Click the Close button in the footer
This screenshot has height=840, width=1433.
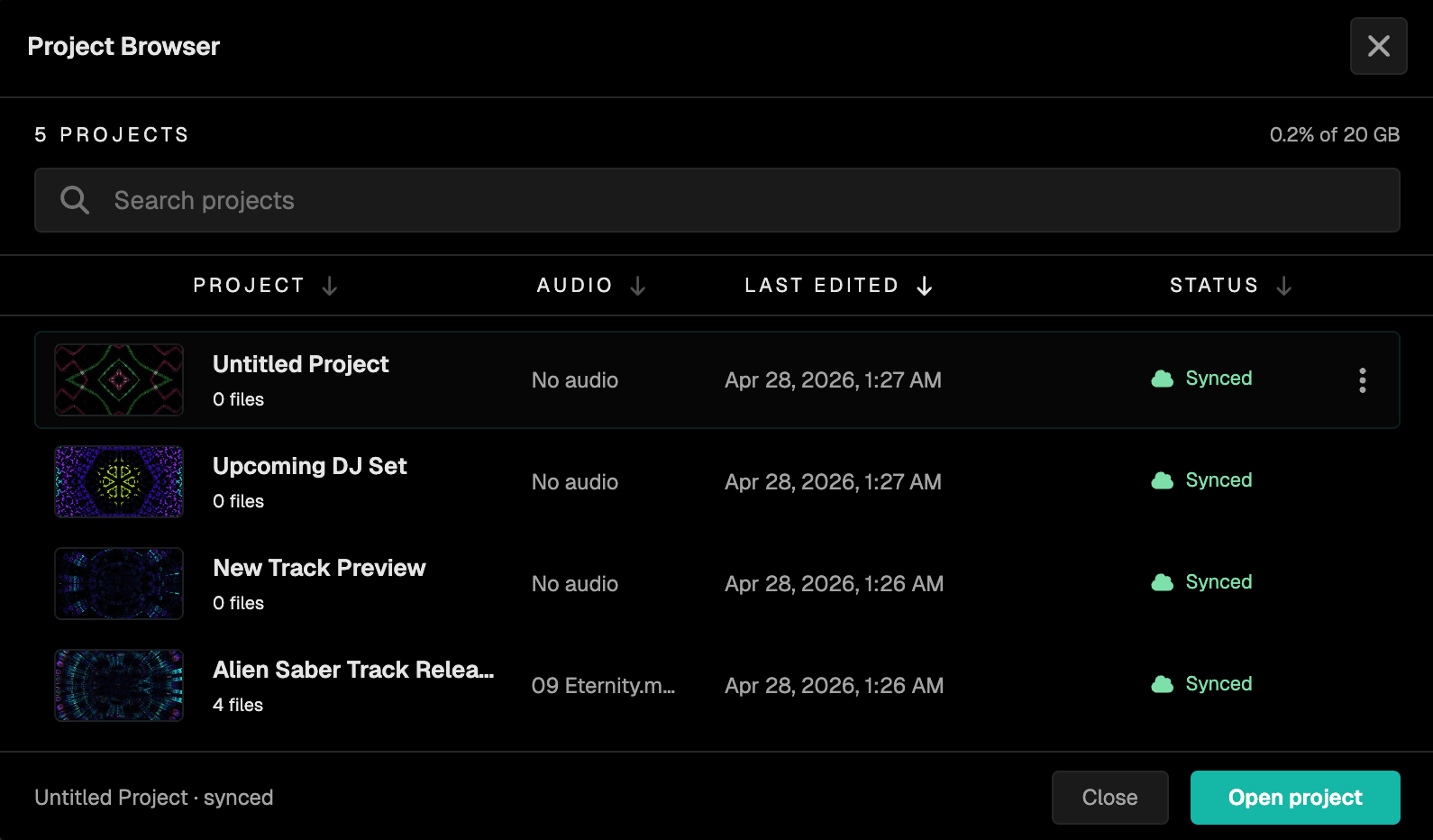[x=1109, y=798]
